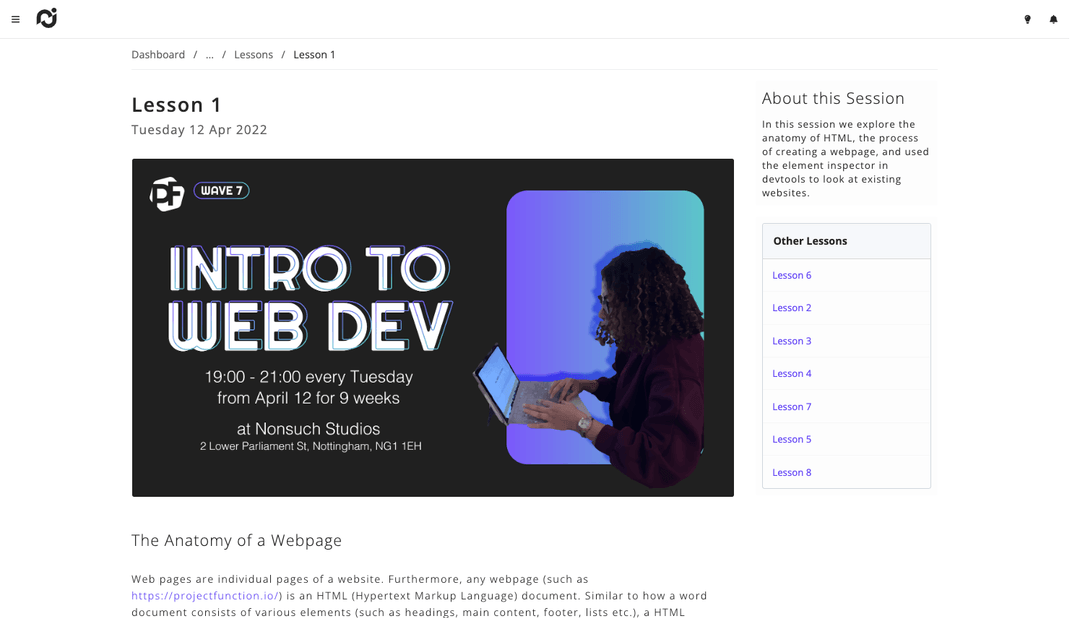The height and width of the screenshot is (618, 1080).
Task: Click the site logo in header
Action: pyautogui.click(x=47, y=19)
